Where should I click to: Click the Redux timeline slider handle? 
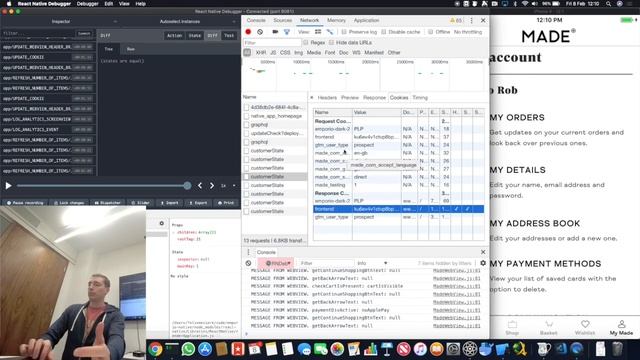[x=187, y=186]
